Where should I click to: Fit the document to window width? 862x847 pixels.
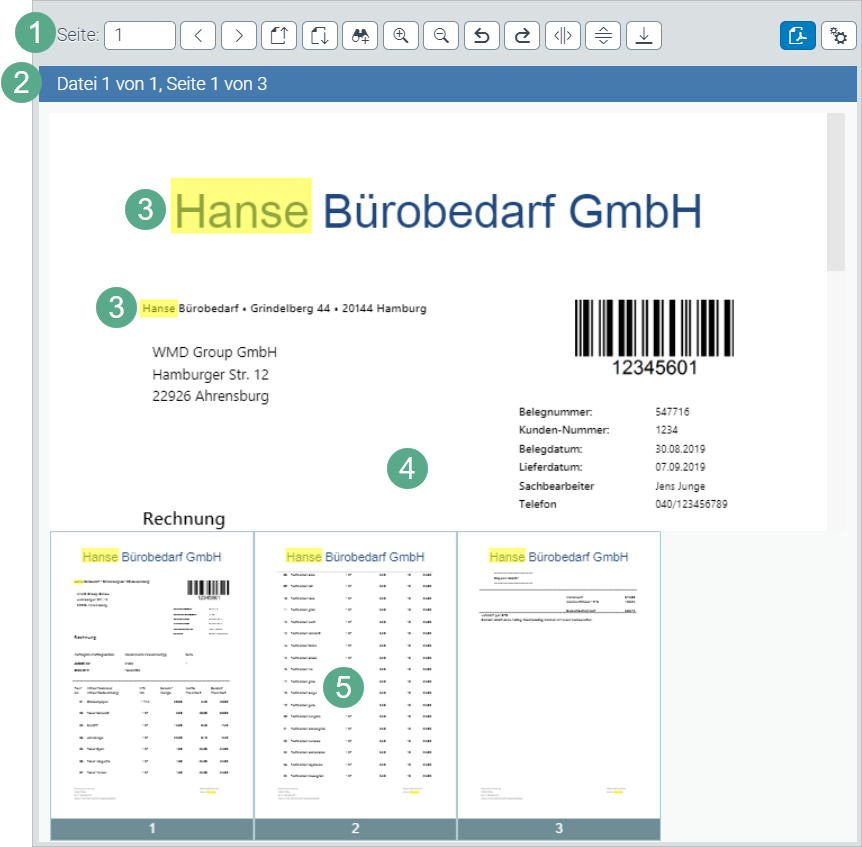[562, 35]
